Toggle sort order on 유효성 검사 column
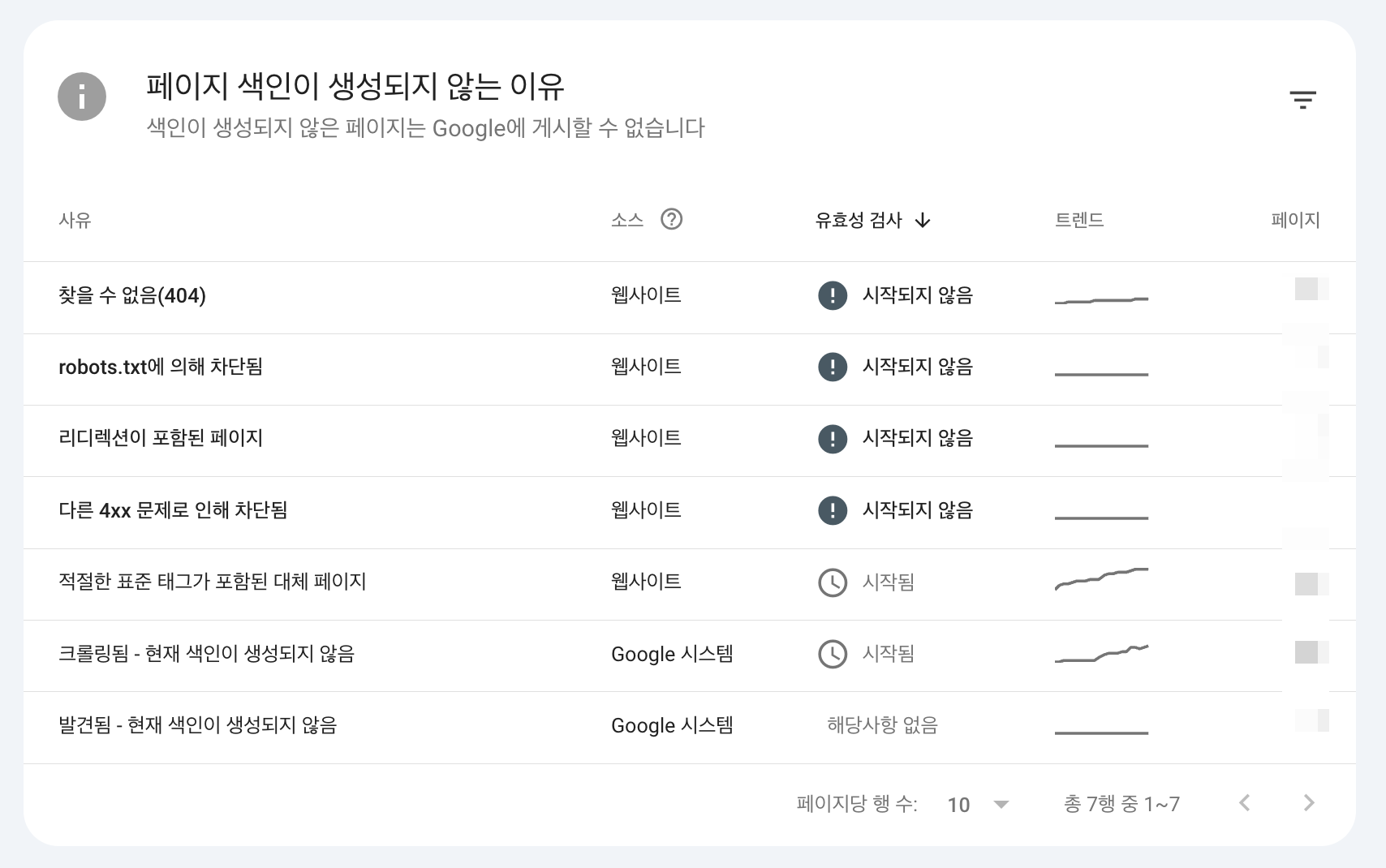 [871, 220]
